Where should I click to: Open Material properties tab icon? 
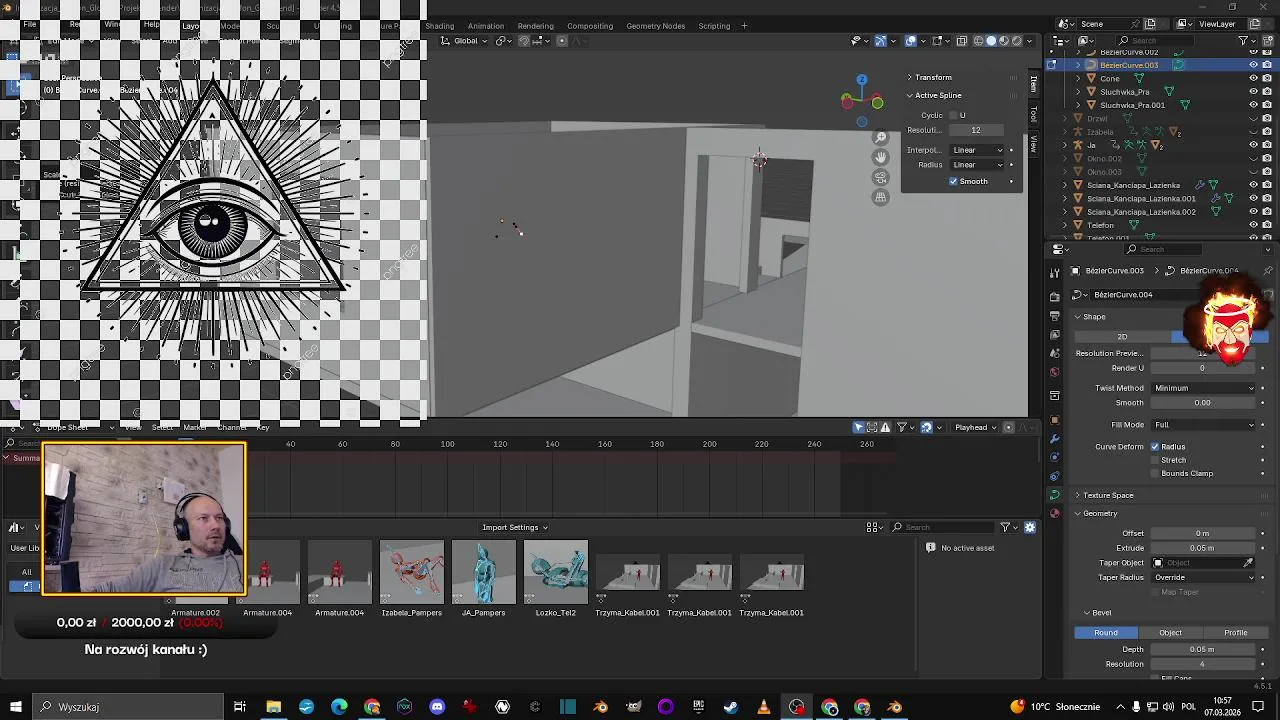(x=1055, y=513)
